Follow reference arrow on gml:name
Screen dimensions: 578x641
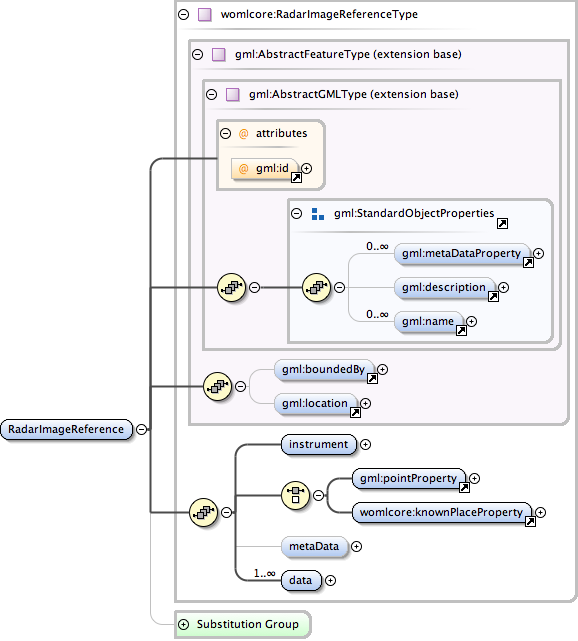461,331
